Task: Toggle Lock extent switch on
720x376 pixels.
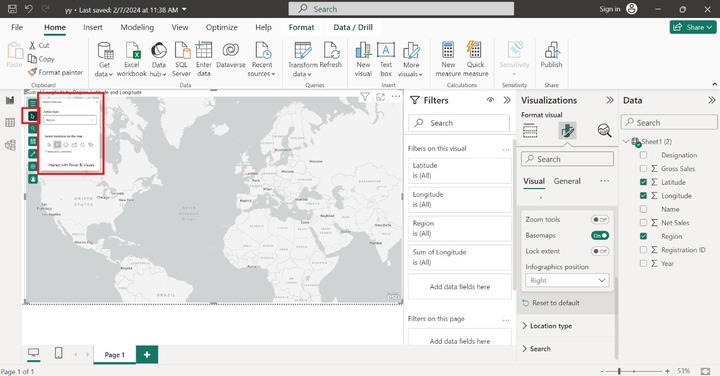Action: pyautogui.click(x=600, y=251)
